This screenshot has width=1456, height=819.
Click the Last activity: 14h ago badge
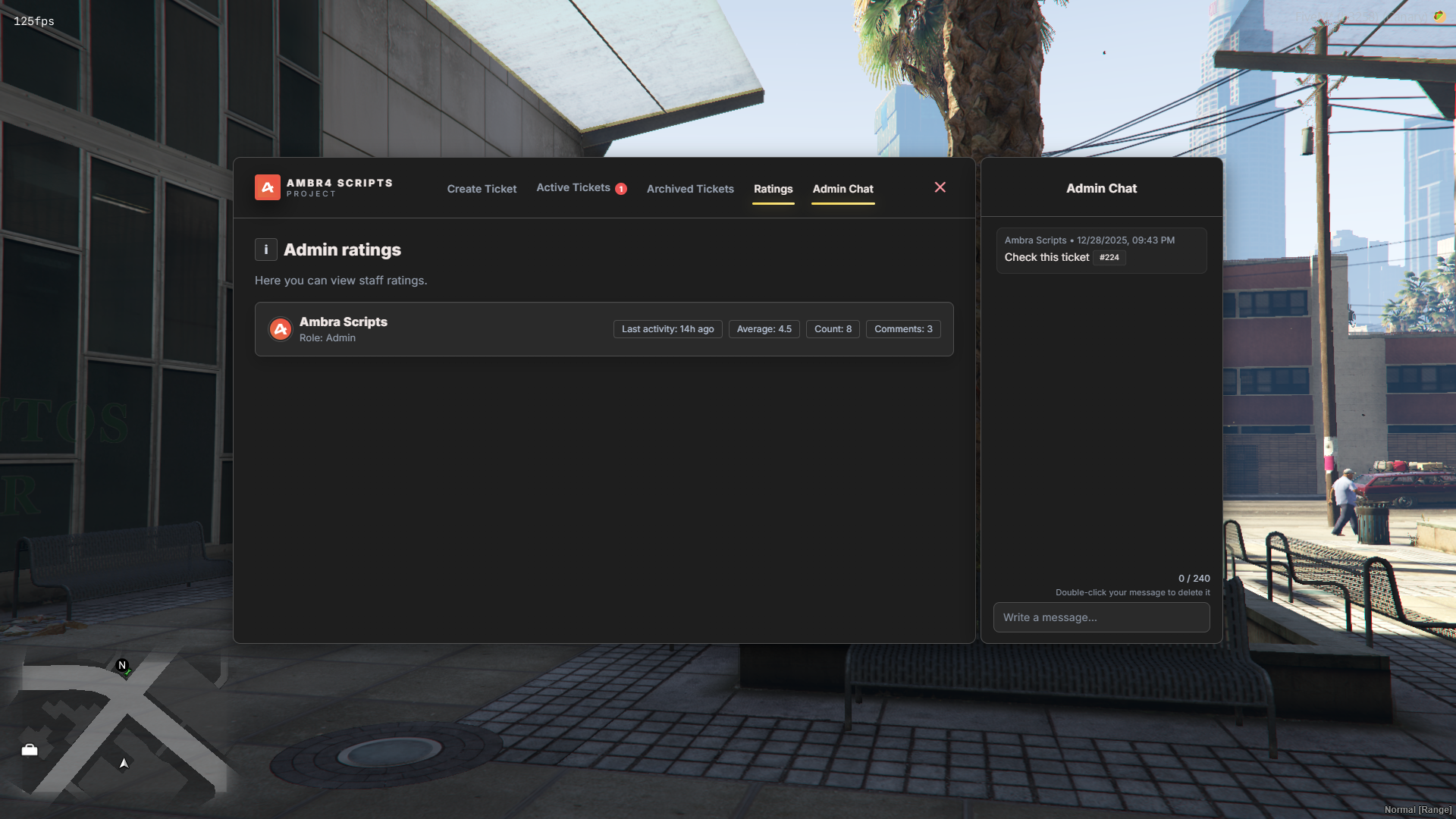click(667, 329)
